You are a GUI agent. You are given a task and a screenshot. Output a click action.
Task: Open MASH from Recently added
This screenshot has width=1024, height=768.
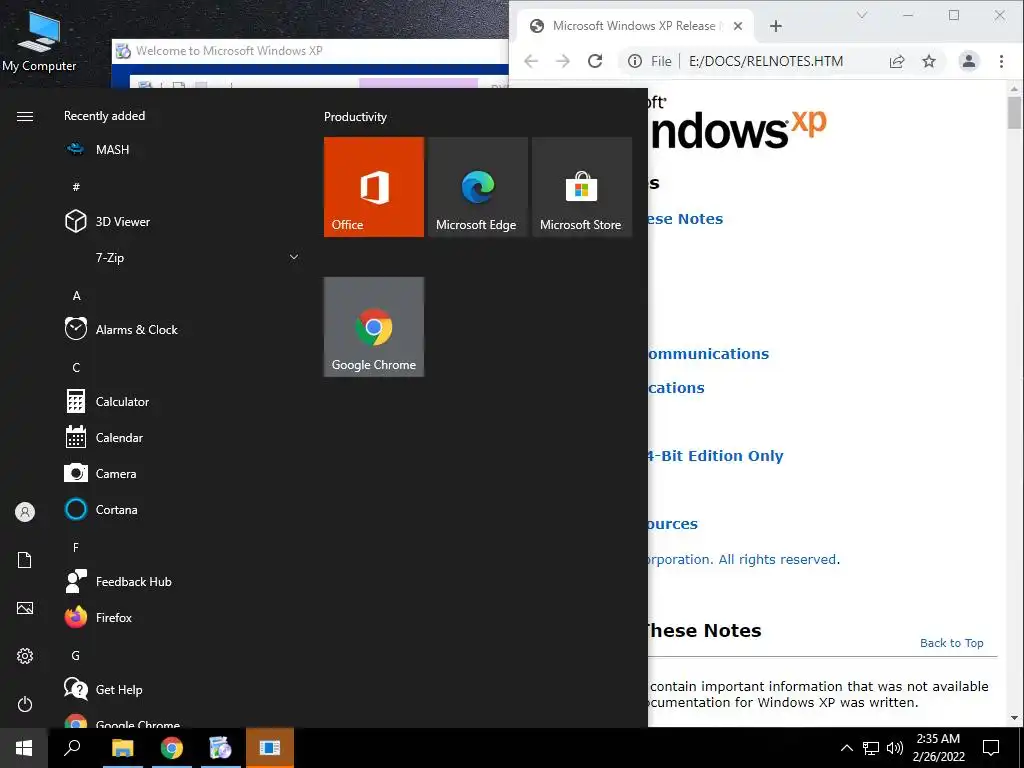point(183,150)
